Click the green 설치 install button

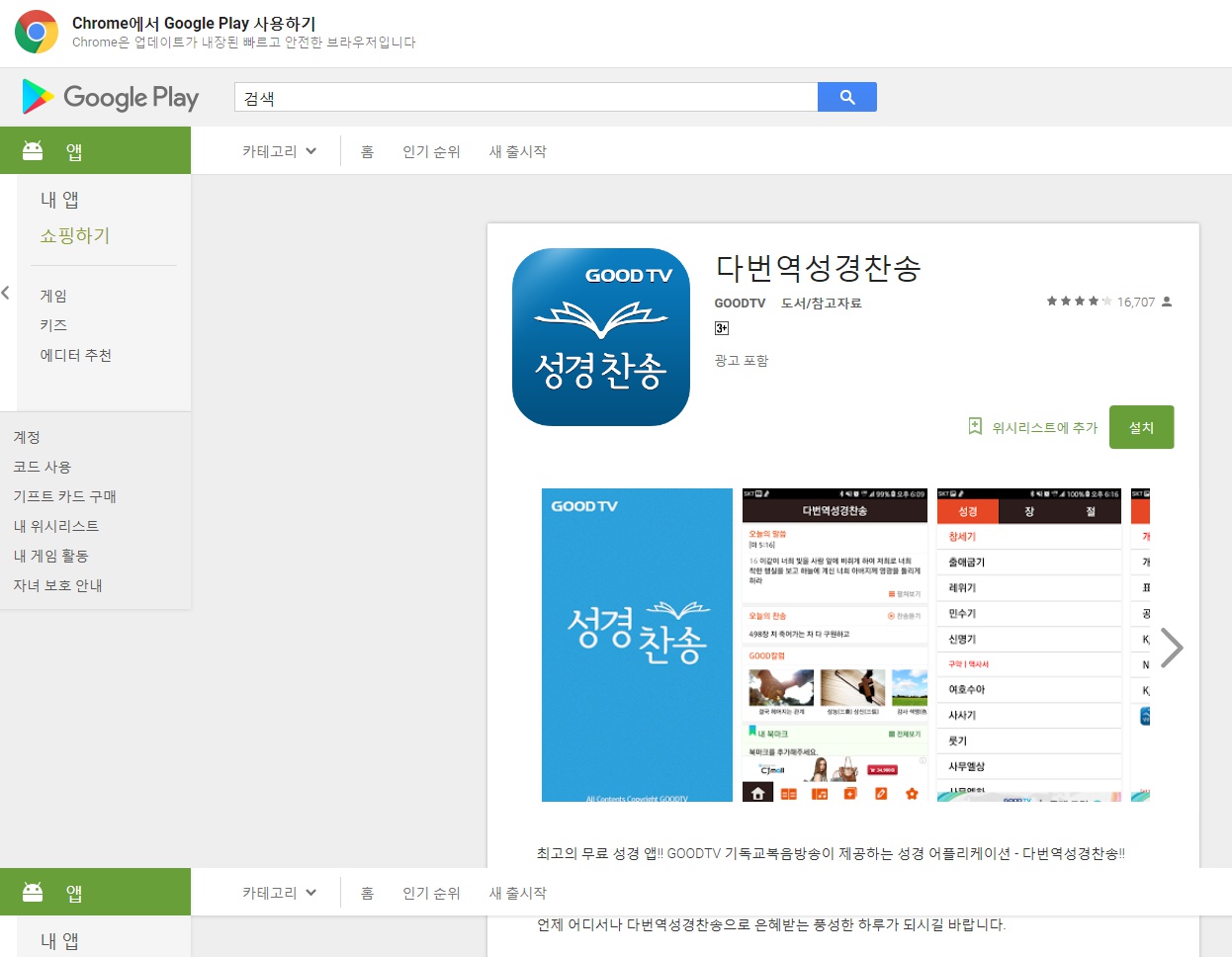(1142, 427)
